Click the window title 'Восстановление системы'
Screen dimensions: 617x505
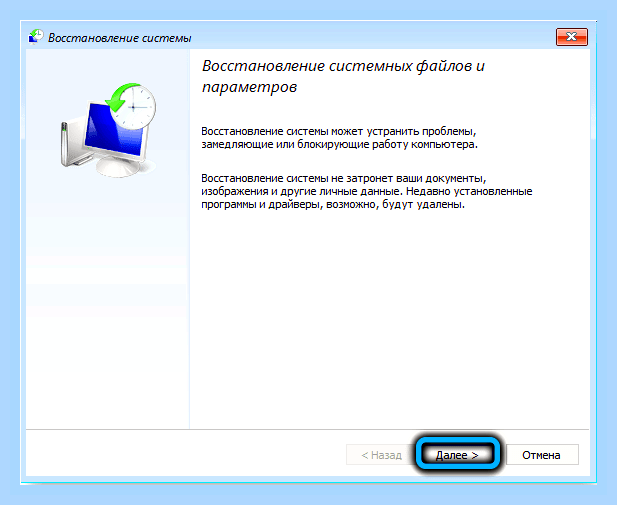tap(120, 38)
